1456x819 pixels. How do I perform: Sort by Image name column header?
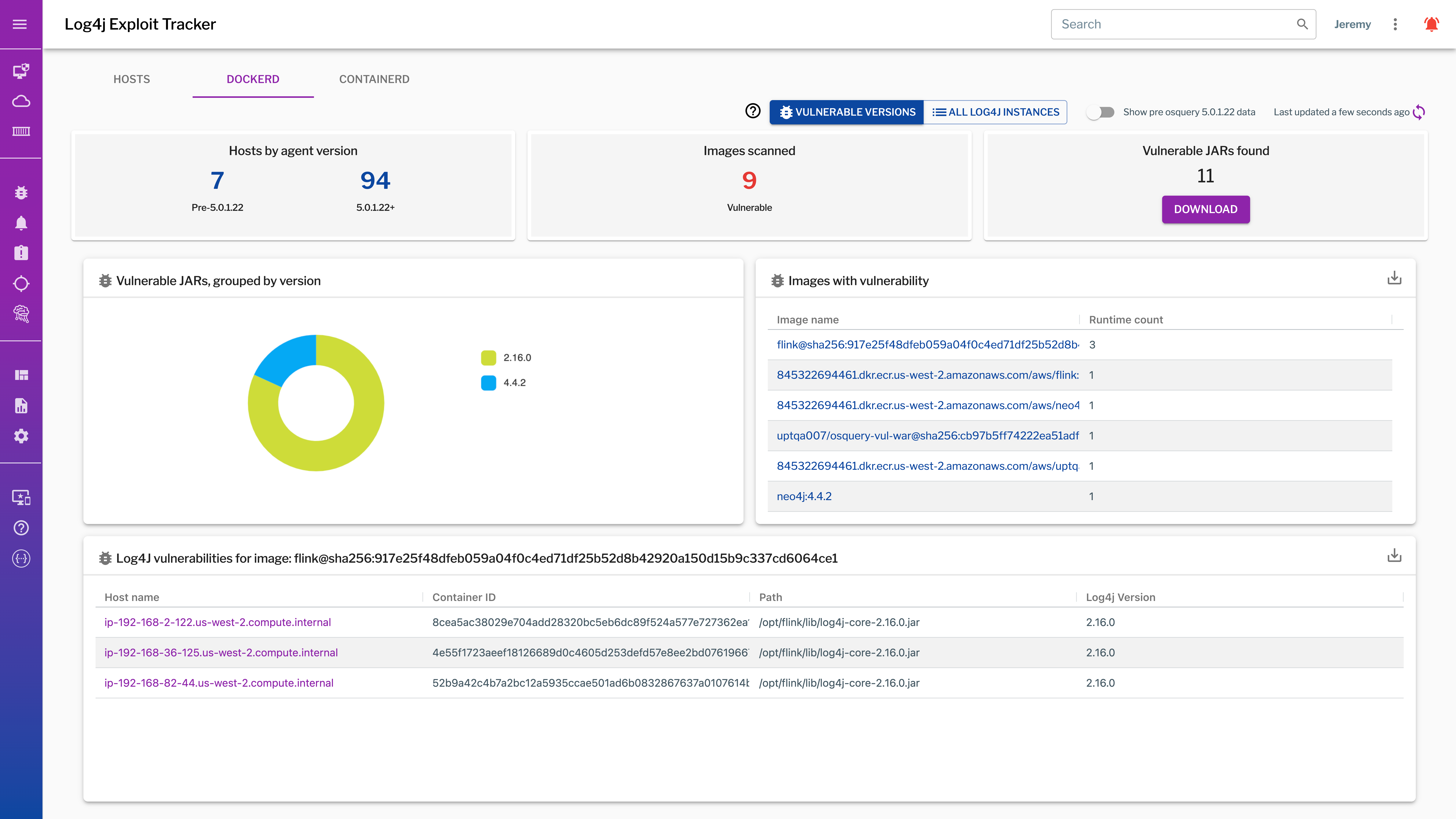808,320
